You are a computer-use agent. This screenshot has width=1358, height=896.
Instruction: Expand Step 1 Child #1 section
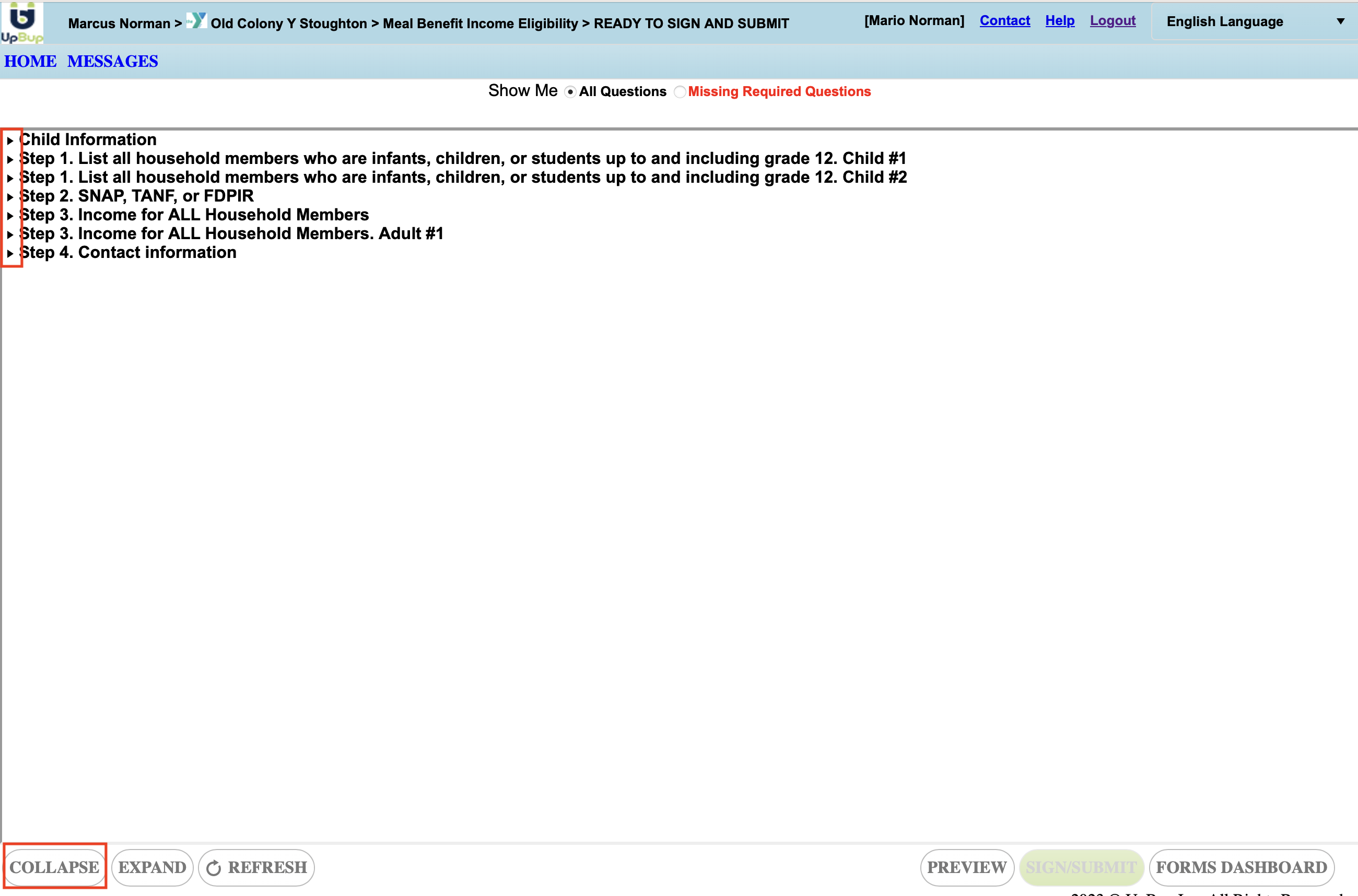[10, 159]
